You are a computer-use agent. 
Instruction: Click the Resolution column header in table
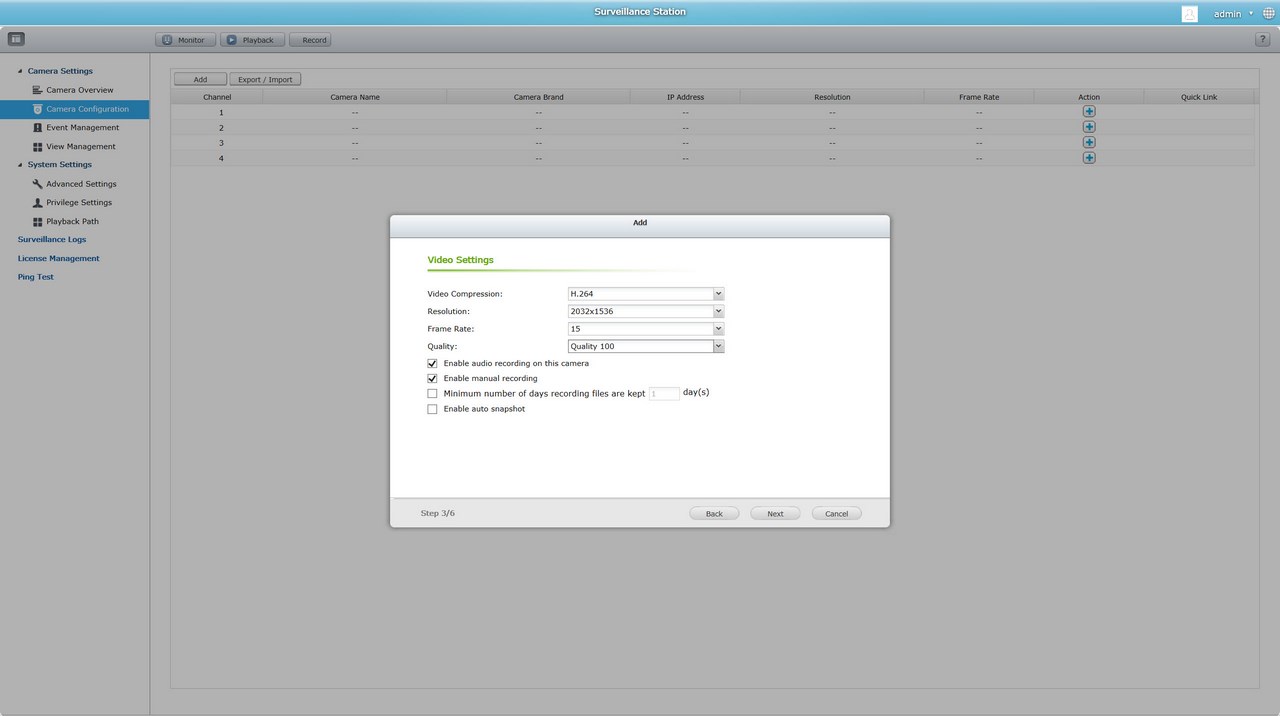click(x=832, y=97)
